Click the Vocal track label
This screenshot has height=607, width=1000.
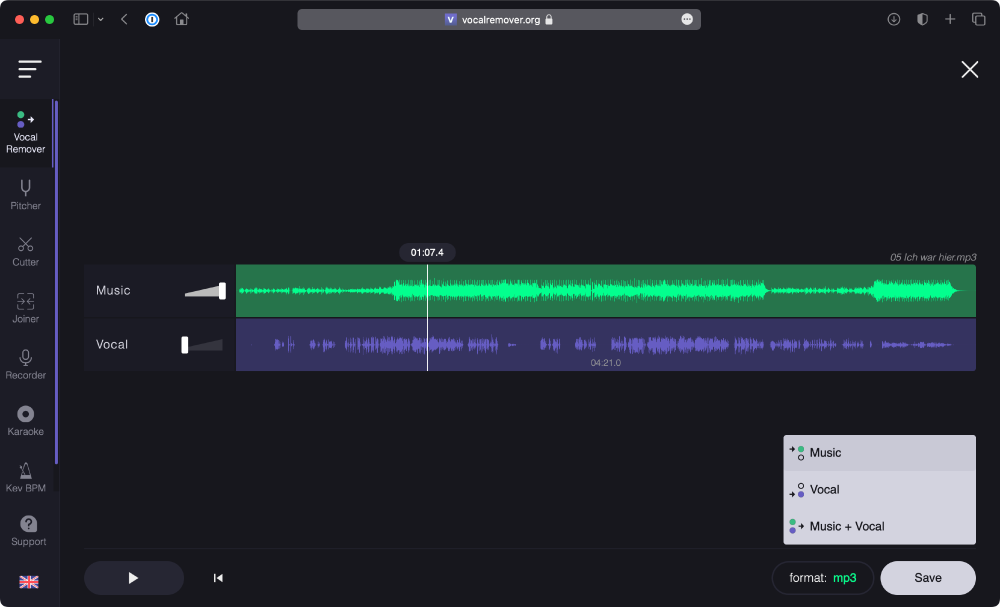pyautogui.click(x=112, y=345)
